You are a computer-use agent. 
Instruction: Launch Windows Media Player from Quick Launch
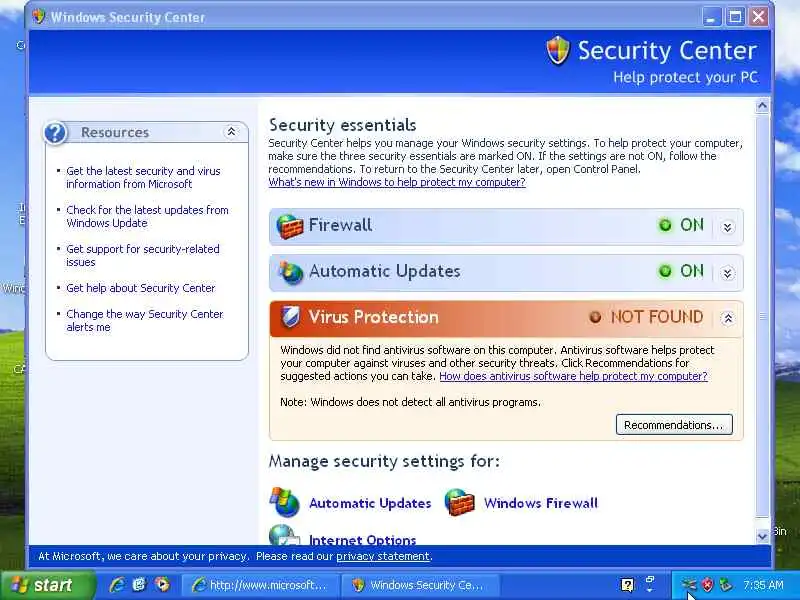click(x=162, y=585)
